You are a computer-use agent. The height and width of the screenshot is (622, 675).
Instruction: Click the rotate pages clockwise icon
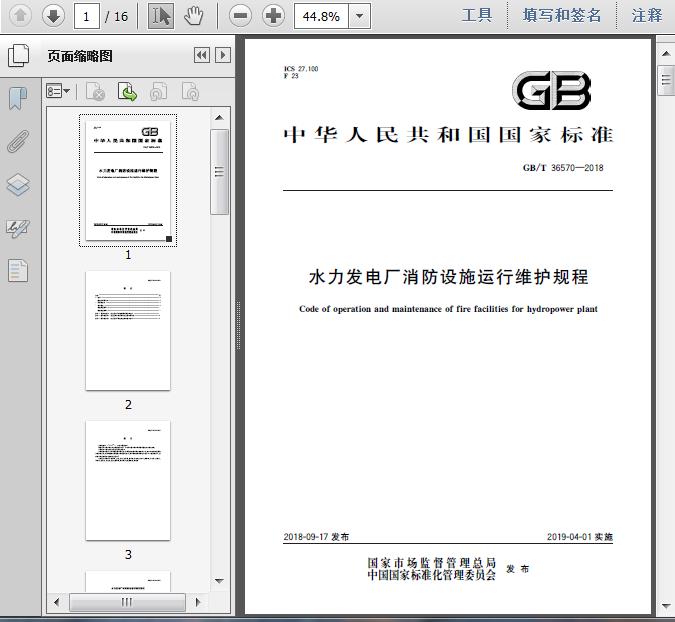(190, 92)
